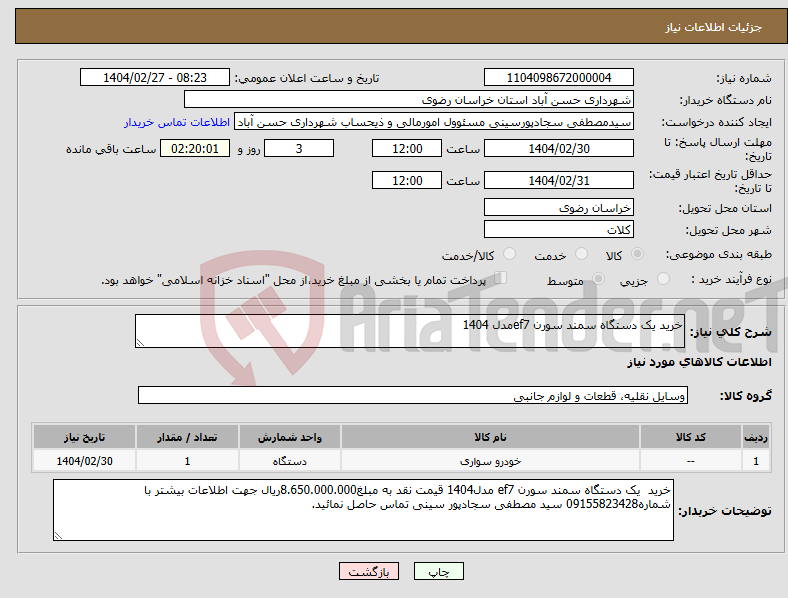The image size is (788, 598).
Task: Click the remaining days field showing 3
Action: coord(299,148)
